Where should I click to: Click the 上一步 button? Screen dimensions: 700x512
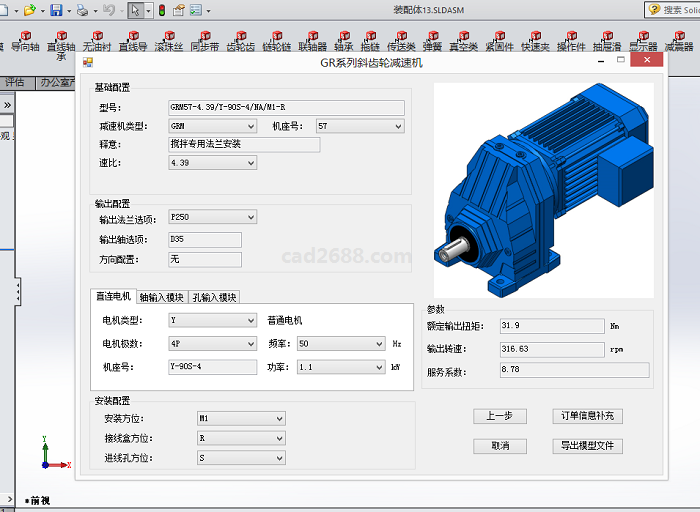(x=499, y=416)
